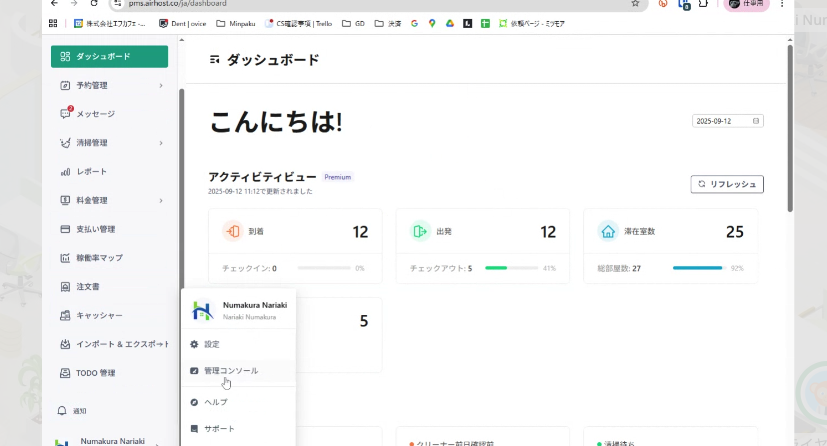Choose ヘルプ in the user popup menu
Image resolution: width=827 pixels, height=446 pixels.
point(215,402)
